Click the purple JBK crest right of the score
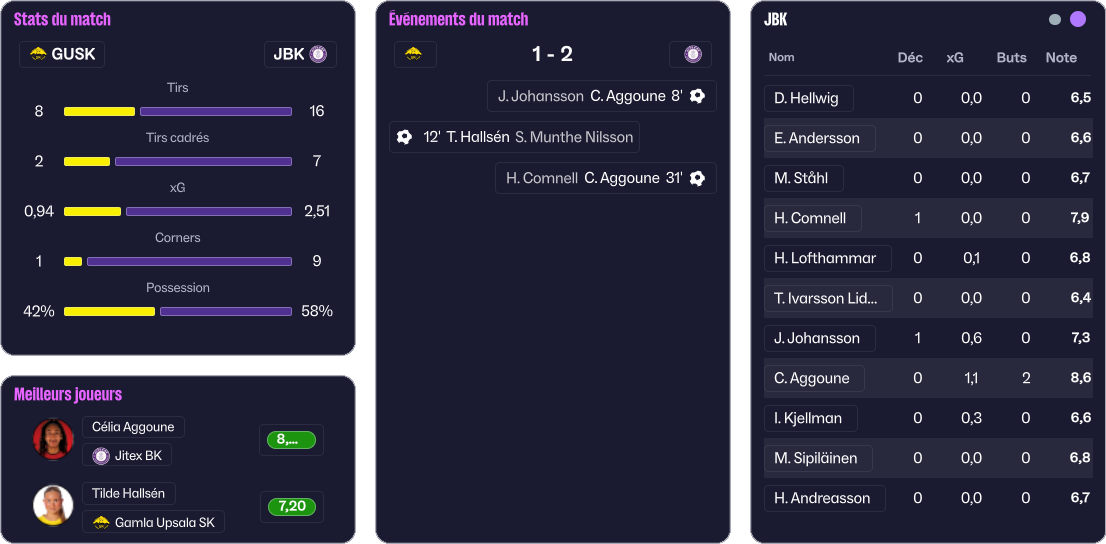Viewport: 1106px width, 544px height. (691, 54)
